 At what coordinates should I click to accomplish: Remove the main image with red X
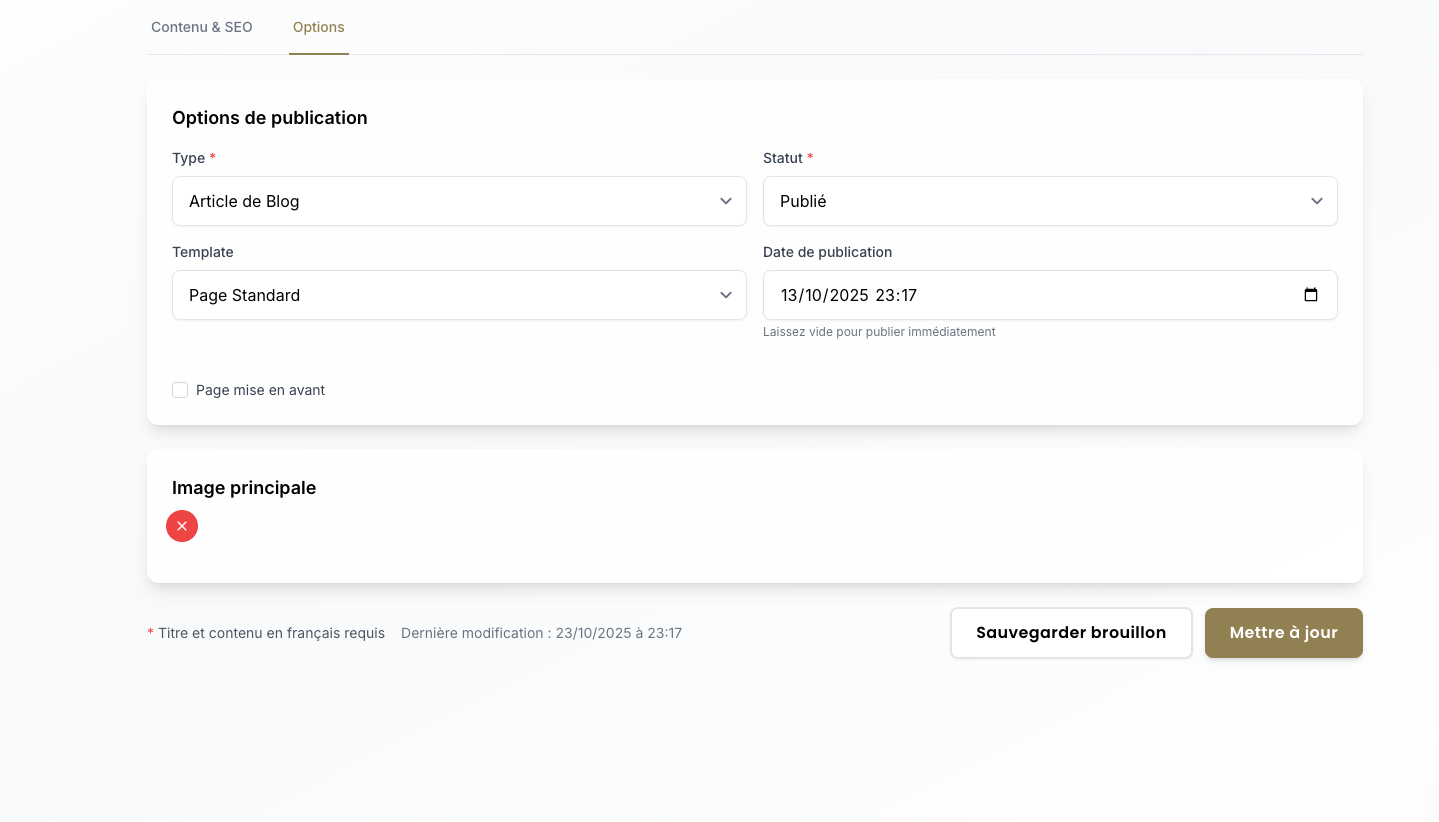click(x=182, y=526)
